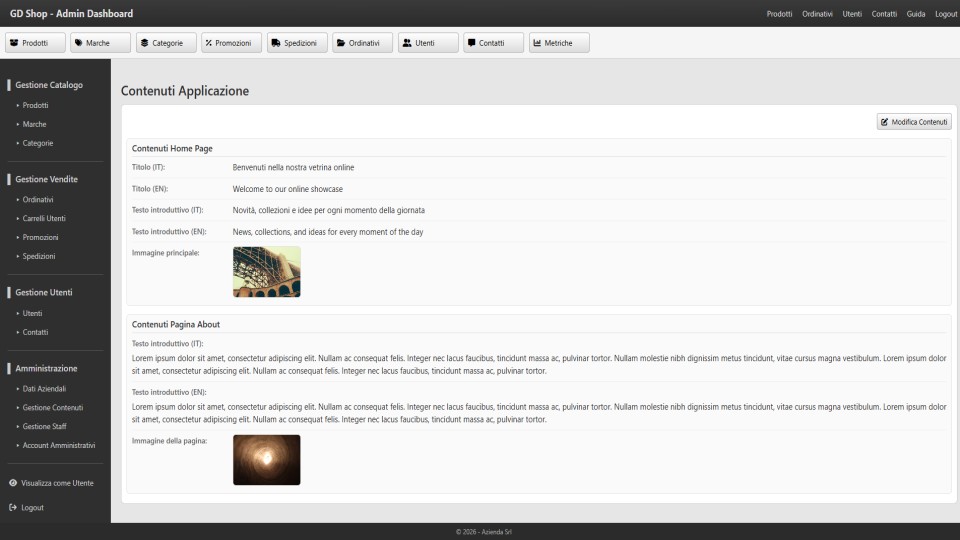The width and height of the screenshot is (960, 540).
Task: Open Carrelli Utenti in the sidebar
Action: (44, 219)
